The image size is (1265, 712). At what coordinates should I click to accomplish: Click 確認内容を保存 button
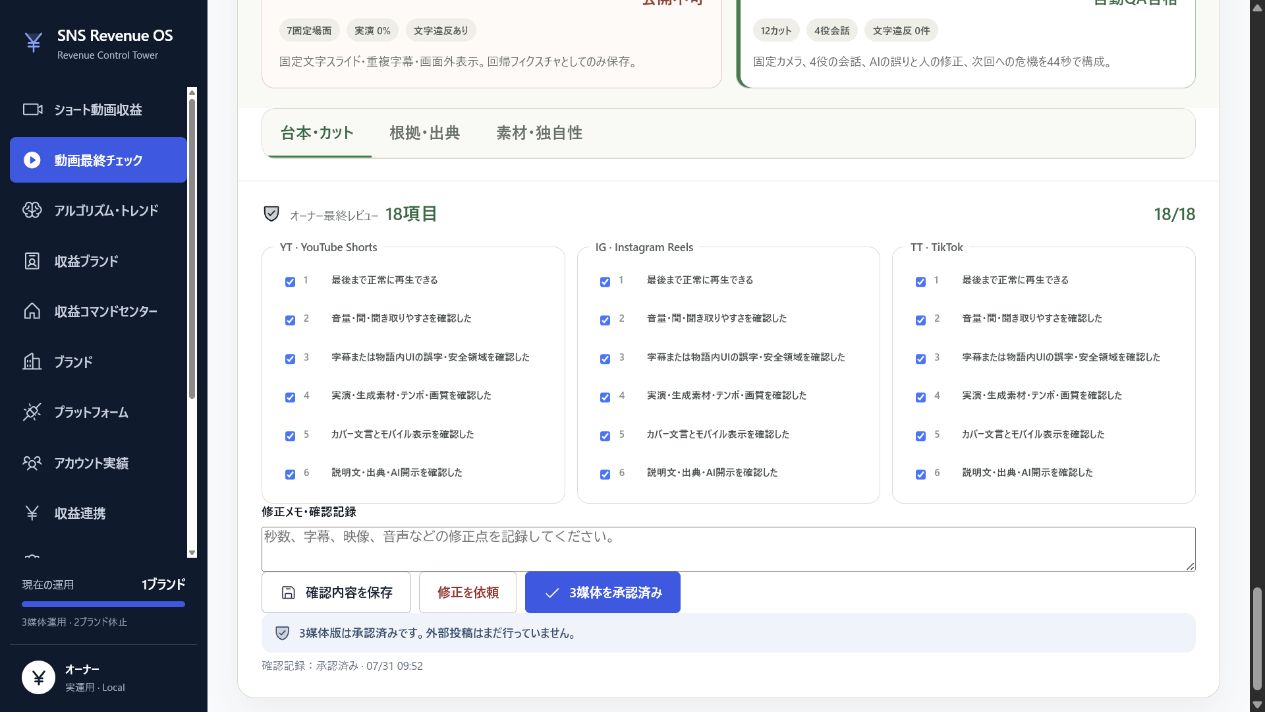pyautogui.click(x=336, y=592)
